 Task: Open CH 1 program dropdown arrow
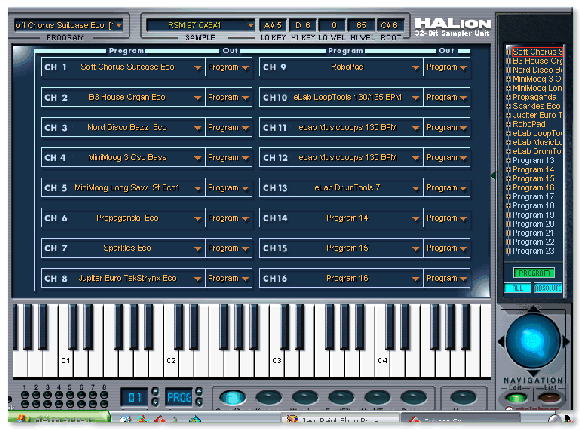198,67
